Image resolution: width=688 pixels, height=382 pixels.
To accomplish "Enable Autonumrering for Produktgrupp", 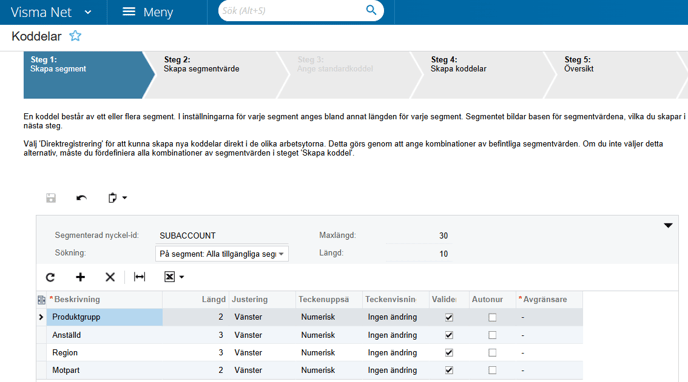I will point(492,317).
